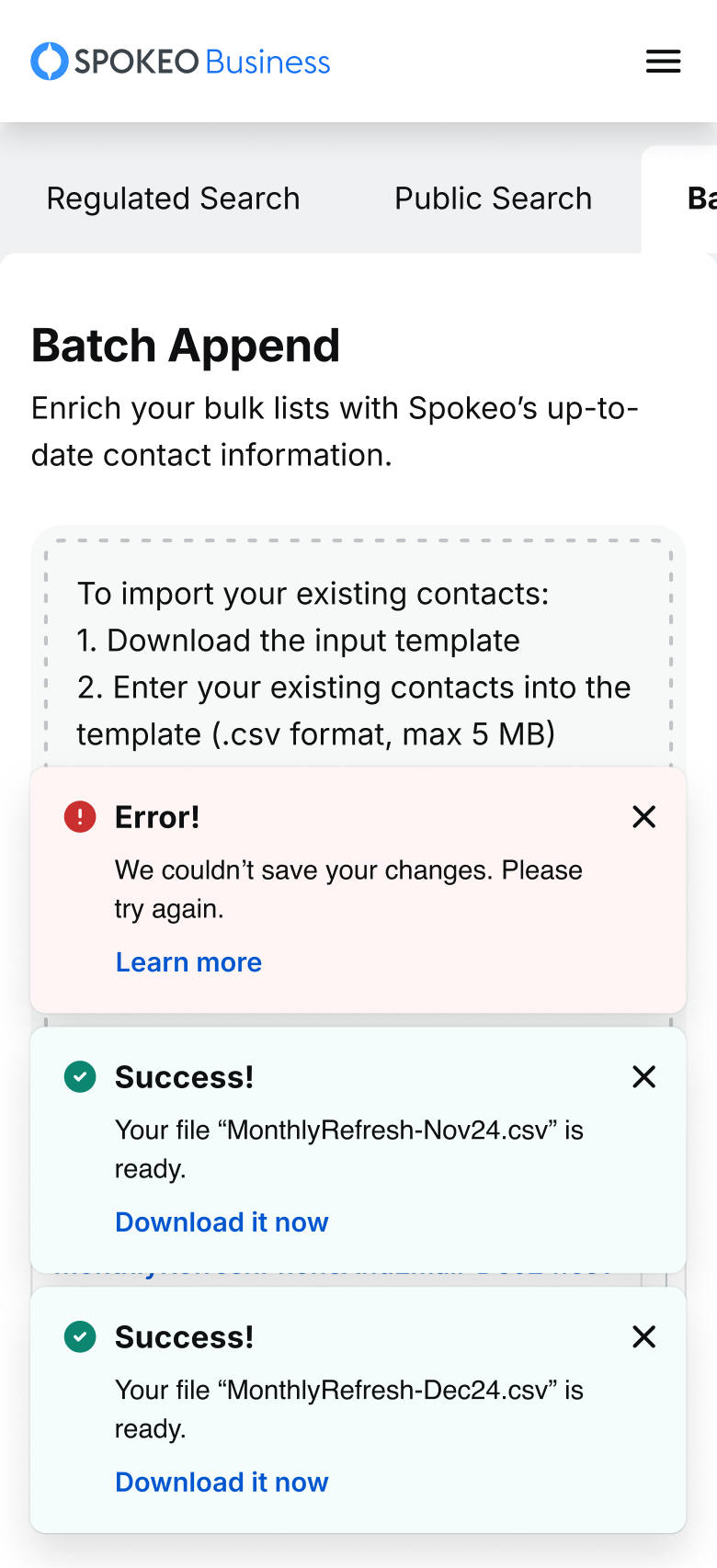Click the dashed file upload drop zone
This screenshot has width=717, height=1568.
coord(358,662)
